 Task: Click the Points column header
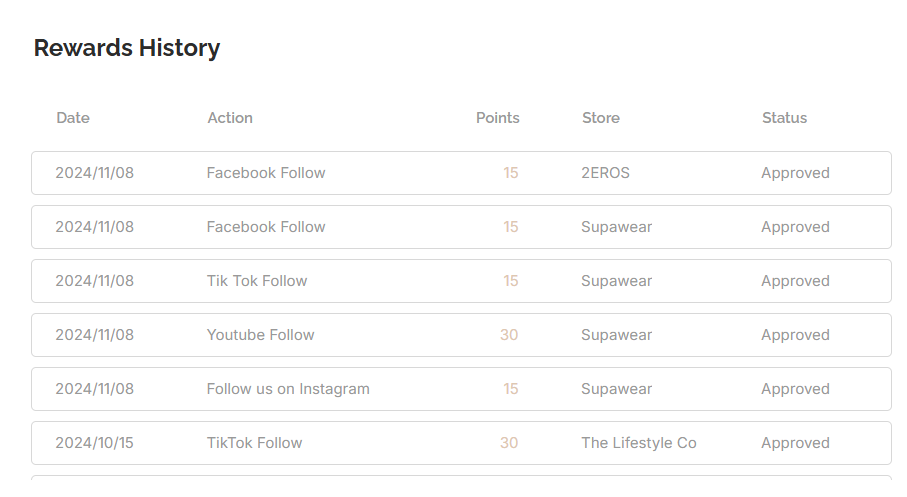point(497,118)
